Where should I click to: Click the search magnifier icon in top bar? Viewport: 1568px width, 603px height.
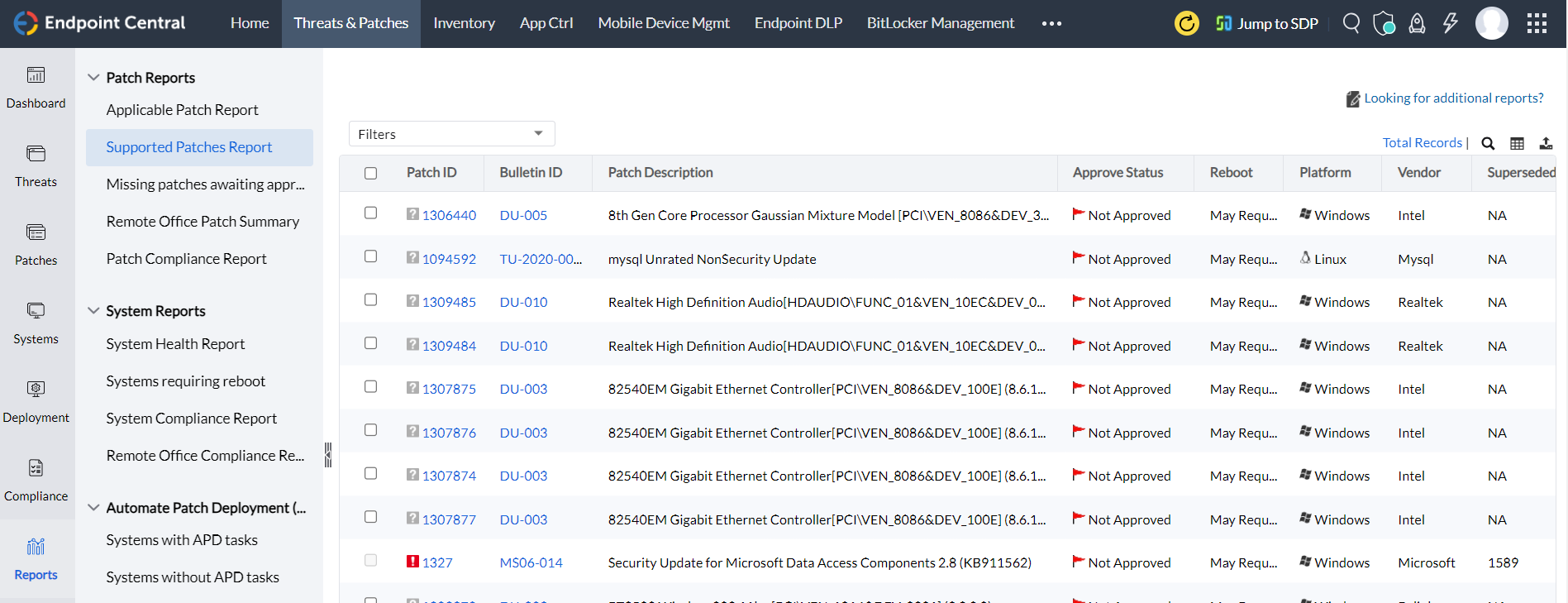[x=1351, y=23]
